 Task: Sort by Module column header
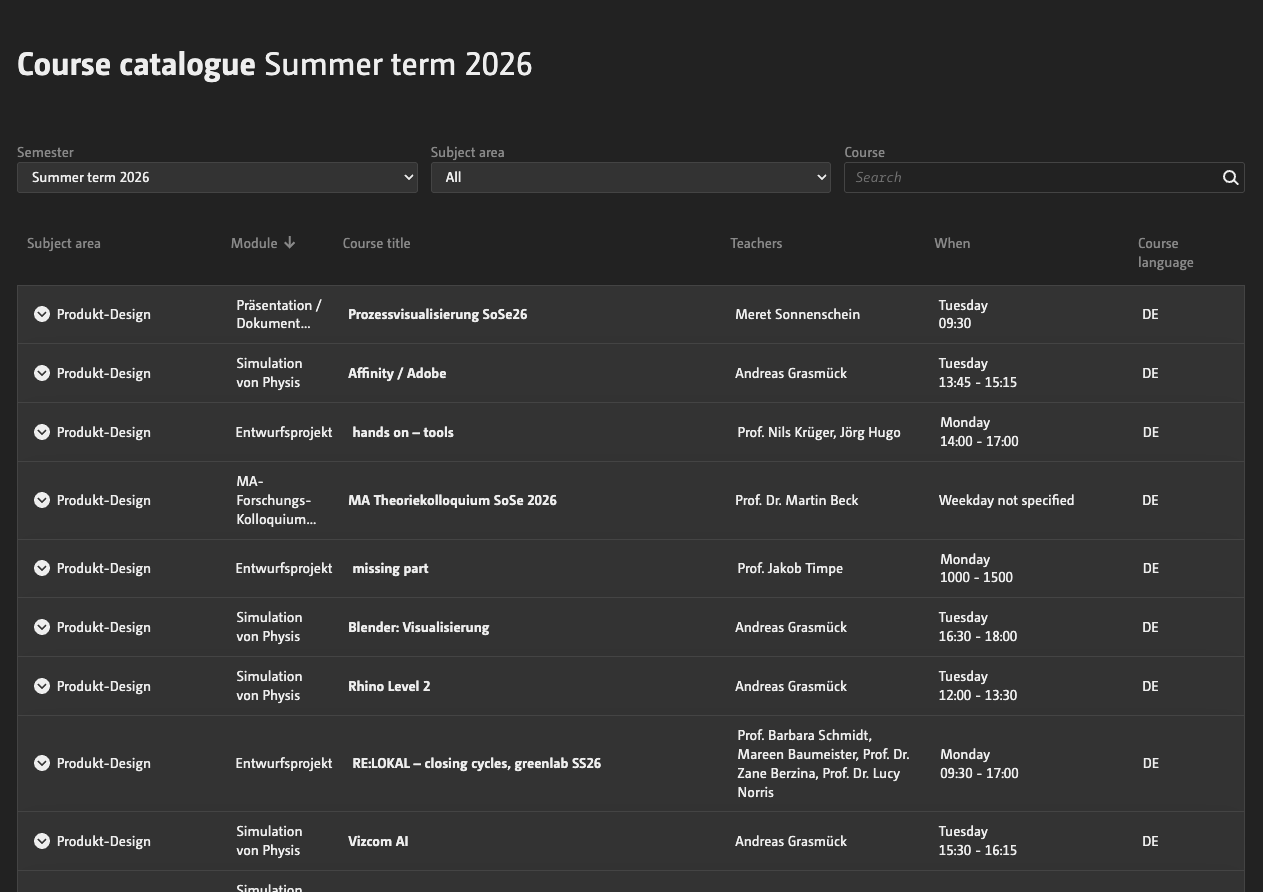point(254,243)
